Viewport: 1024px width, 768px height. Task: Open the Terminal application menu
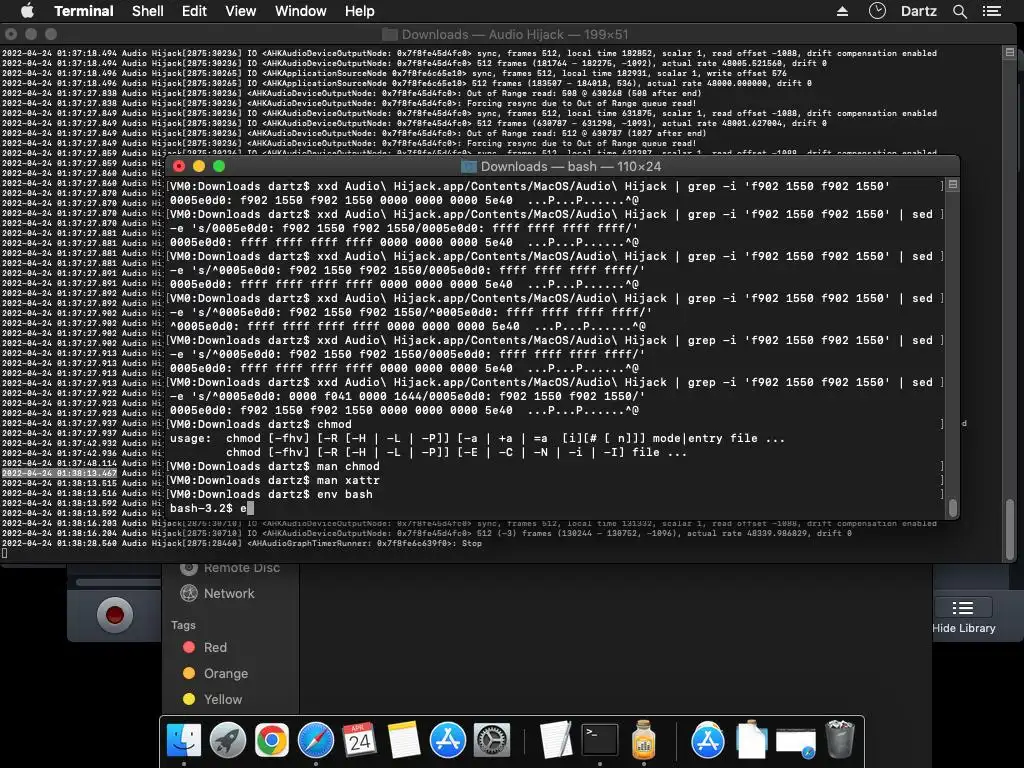[x=84, y=11]
